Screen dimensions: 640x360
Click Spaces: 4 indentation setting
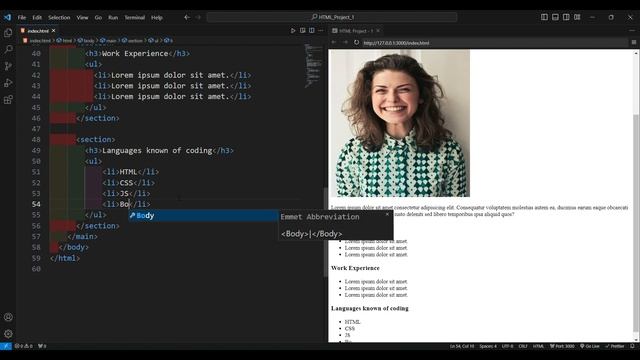(x=488, y=346)
